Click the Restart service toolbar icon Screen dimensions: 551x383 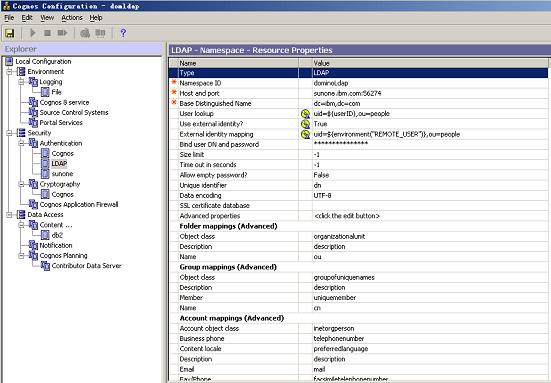click(x=62, y=33)
